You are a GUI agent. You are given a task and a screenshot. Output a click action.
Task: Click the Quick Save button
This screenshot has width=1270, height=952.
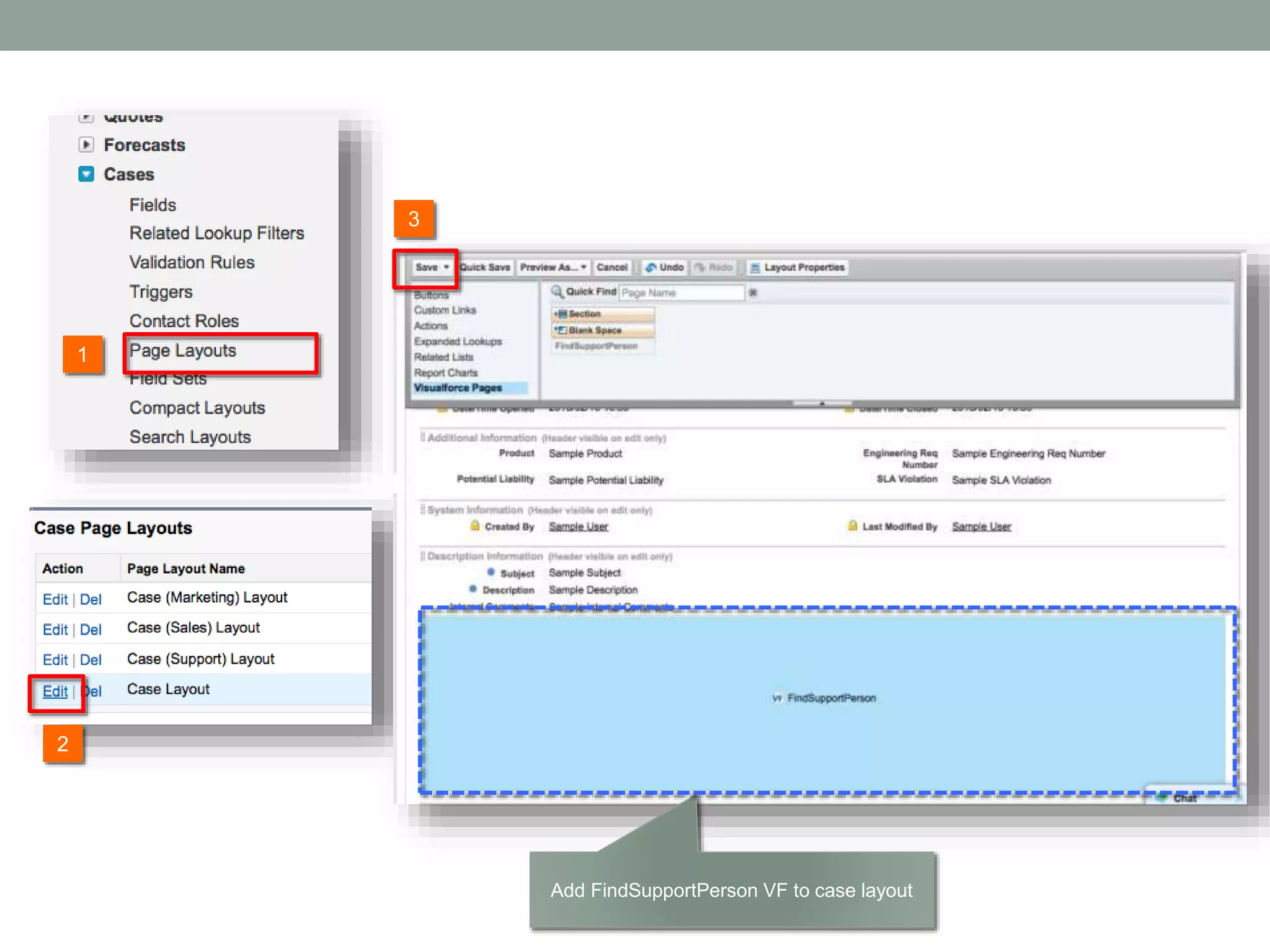[x=485, y=267]
